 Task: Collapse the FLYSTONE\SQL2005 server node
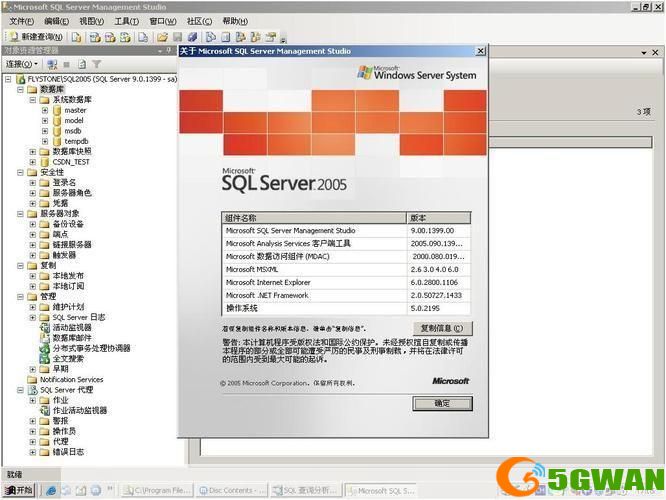(x=8, y=79)
